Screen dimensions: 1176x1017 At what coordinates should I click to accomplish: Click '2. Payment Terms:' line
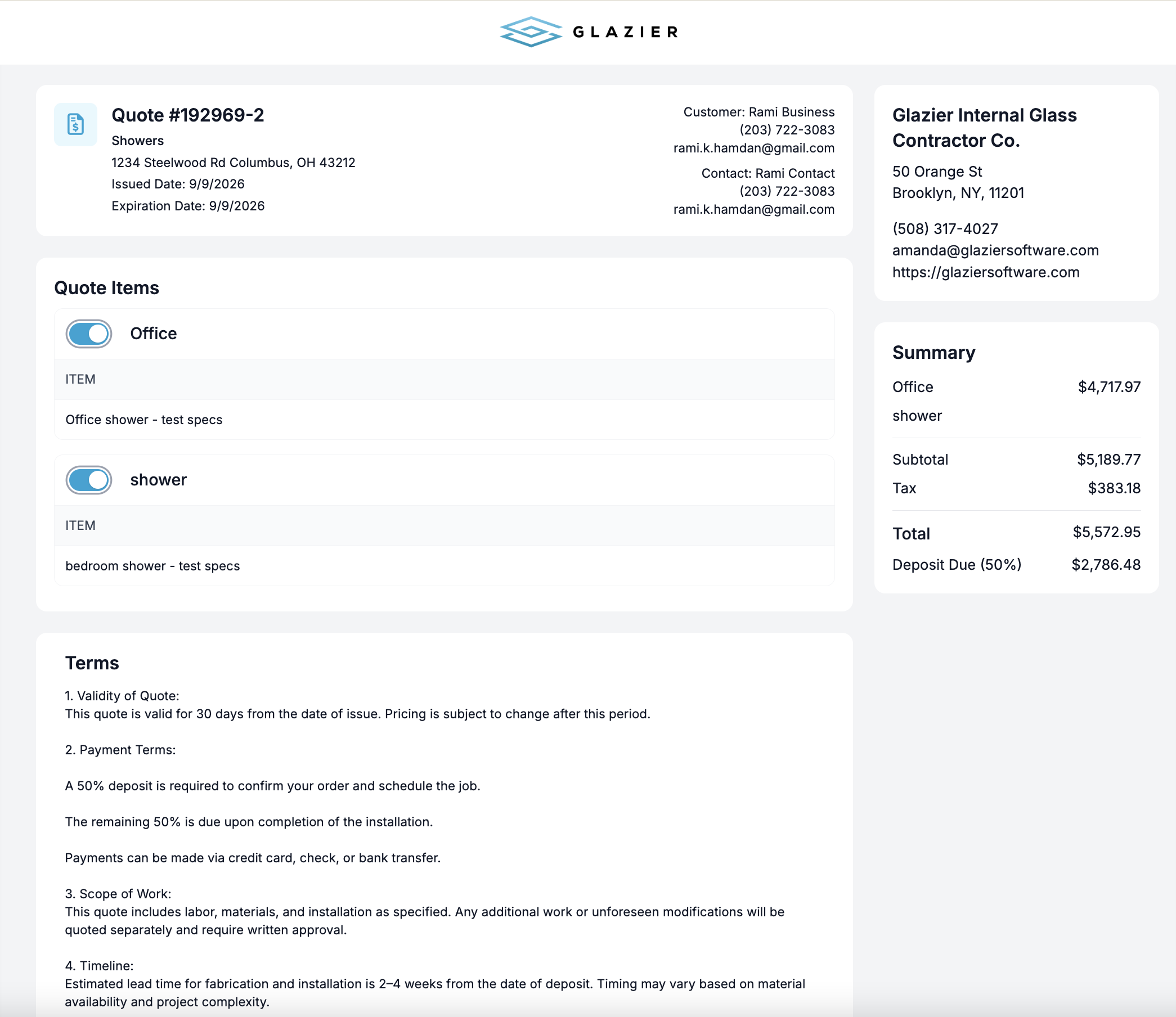[120, 750]
